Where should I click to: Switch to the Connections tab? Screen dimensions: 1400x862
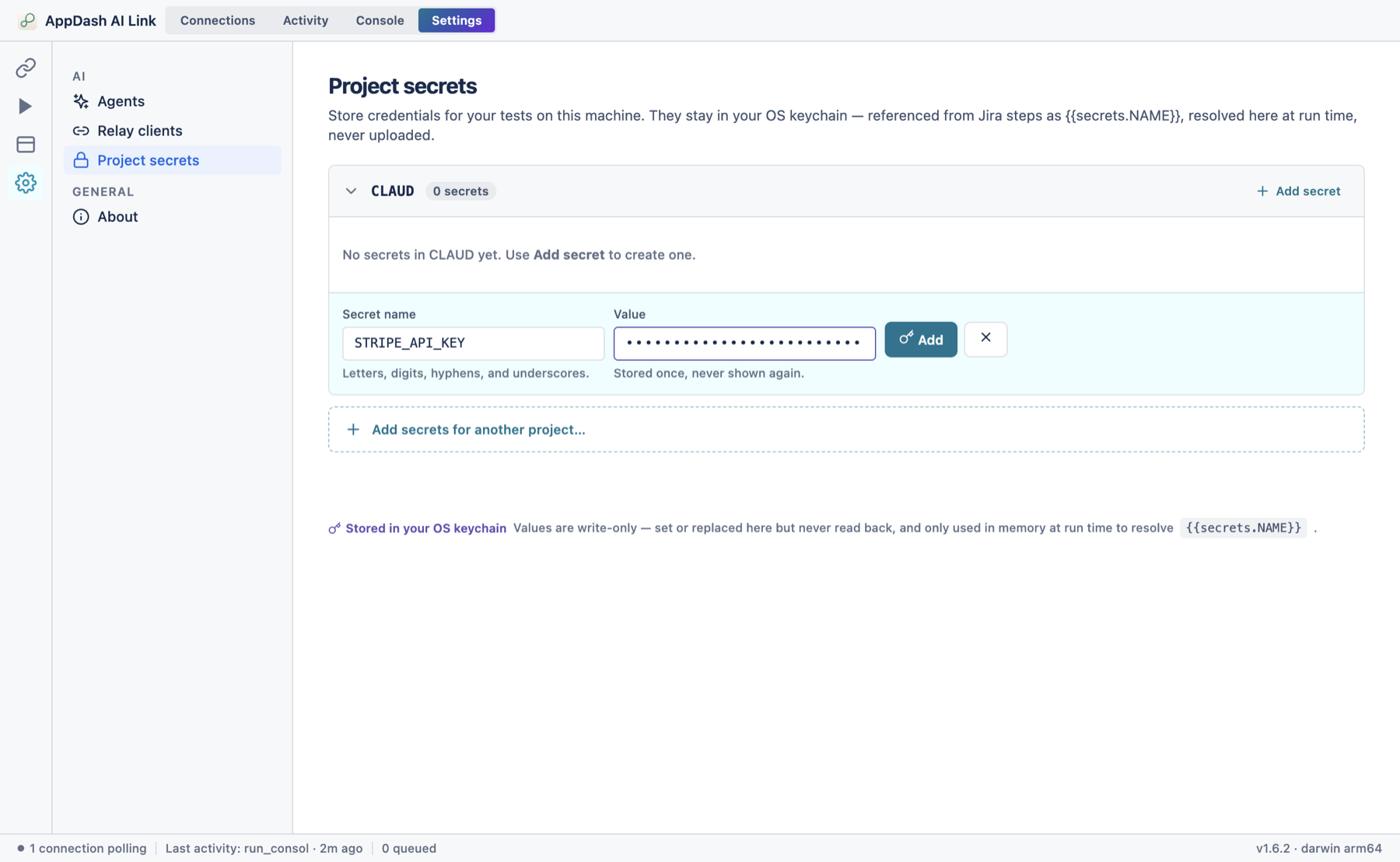218,20
